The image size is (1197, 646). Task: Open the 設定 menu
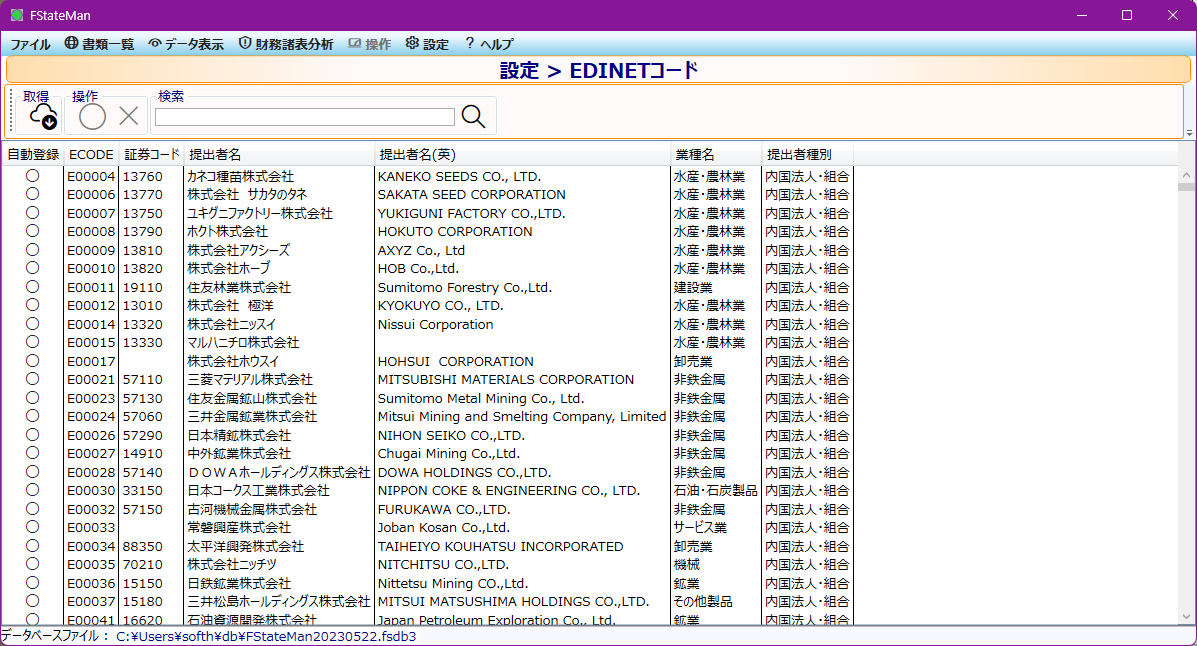click(428, 44)
